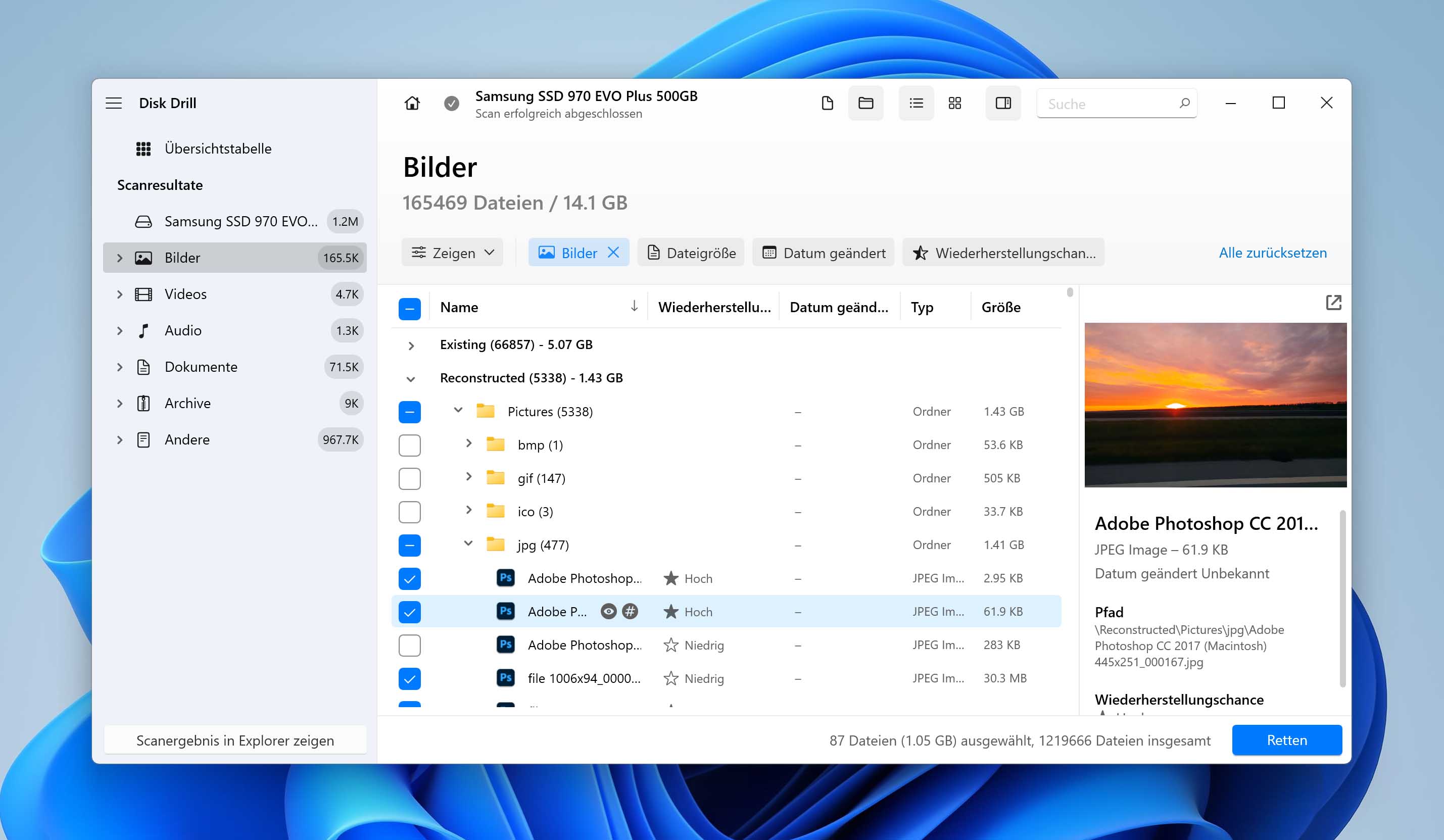Screen dimensions: 1444x840
Task: Select Archive in the sidebar
Action: pos(234,404)
